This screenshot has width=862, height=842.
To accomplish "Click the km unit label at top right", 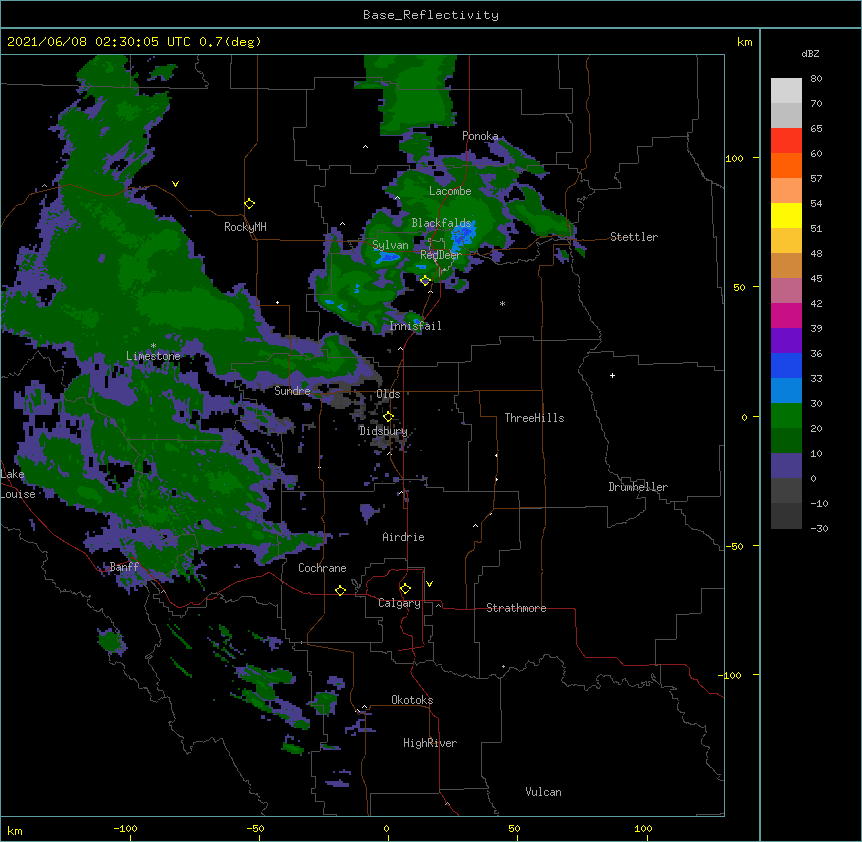I will pos(744,42).
